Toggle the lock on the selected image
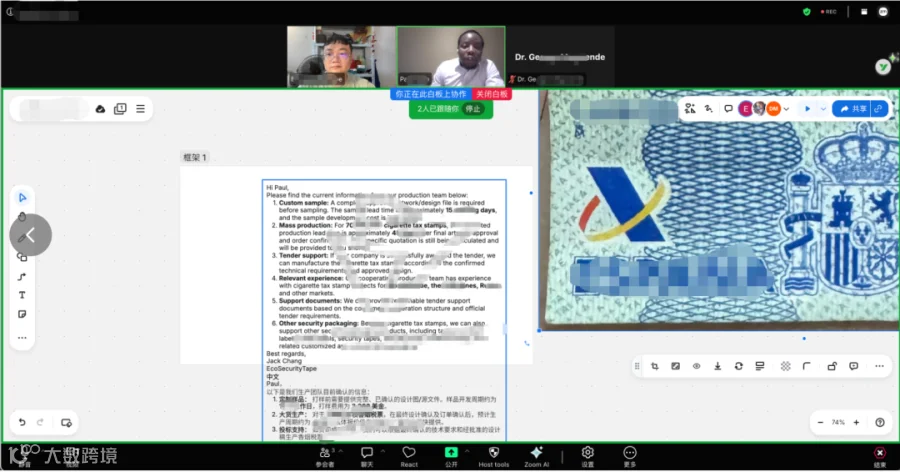The image size is (900, 472). tap(832, 366)
